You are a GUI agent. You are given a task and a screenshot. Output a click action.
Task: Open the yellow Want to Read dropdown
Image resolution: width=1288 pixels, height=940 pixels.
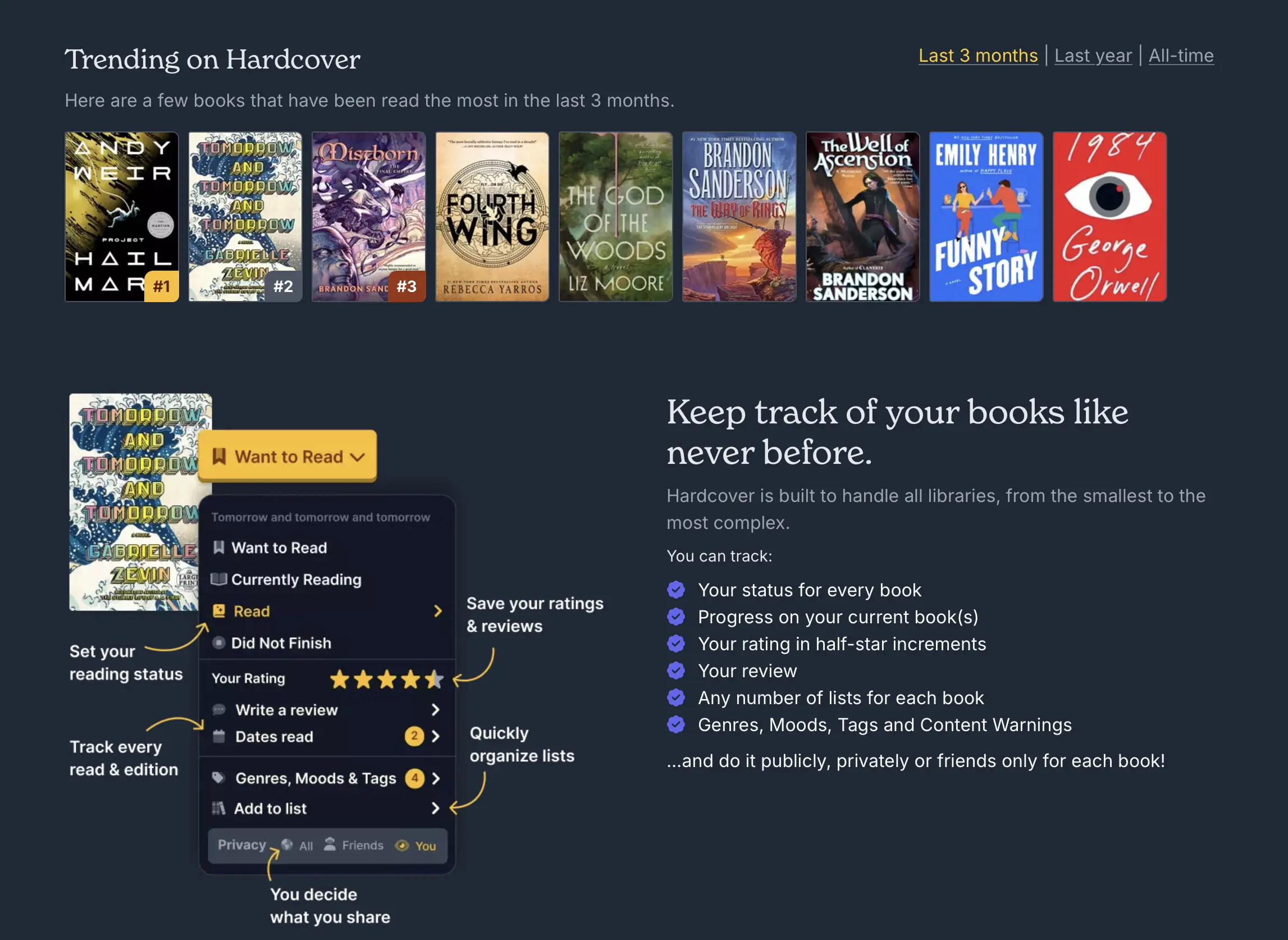point(288,457)
